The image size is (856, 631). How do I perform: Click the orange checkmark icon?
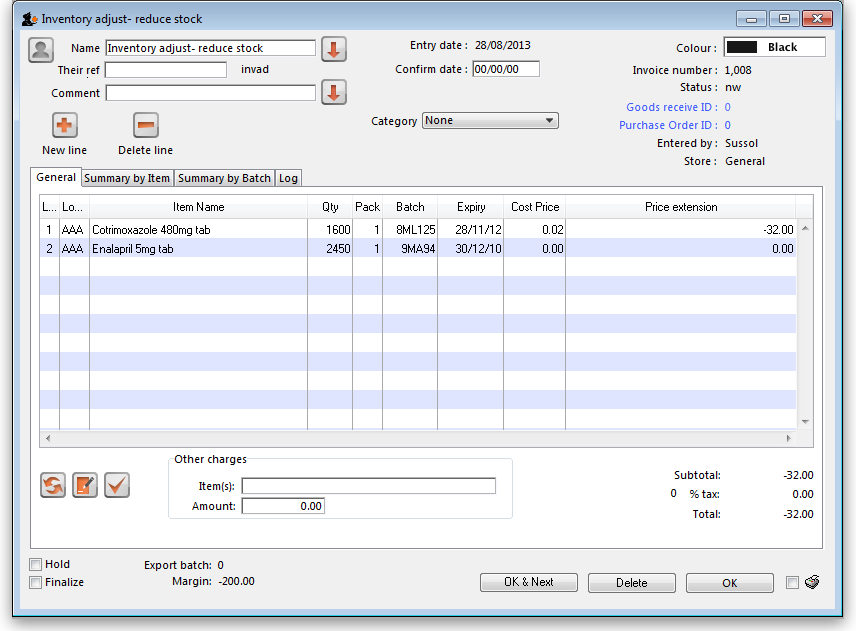117,485
